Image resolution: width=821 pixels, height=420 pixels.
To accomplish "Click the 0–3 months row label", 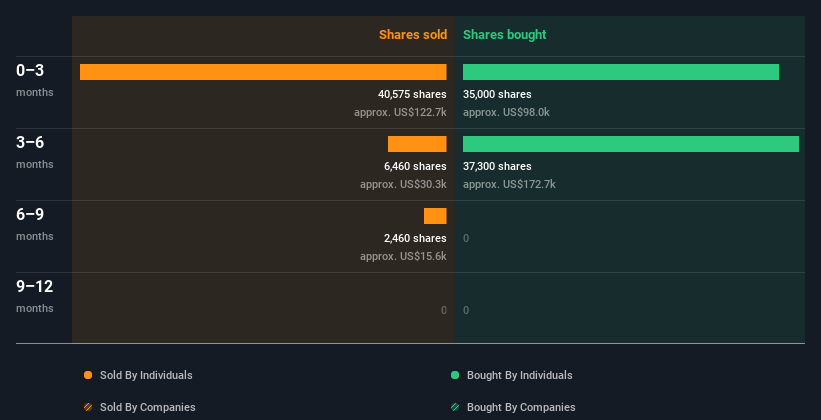I will [35, 80].
